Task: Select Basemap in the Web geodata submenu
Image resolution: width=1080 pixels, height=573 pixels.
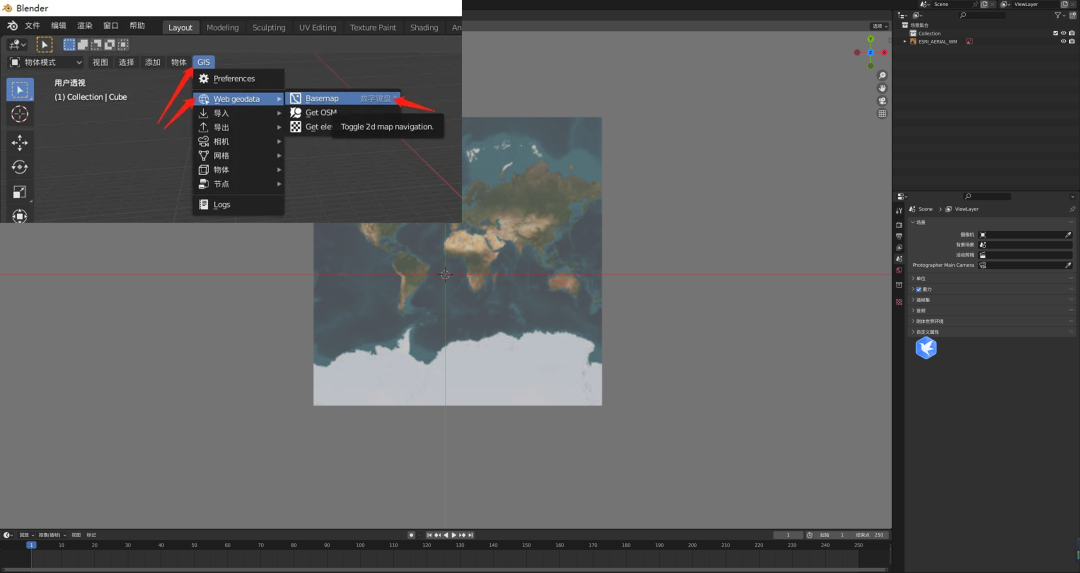Action: (x=342, y=98)
